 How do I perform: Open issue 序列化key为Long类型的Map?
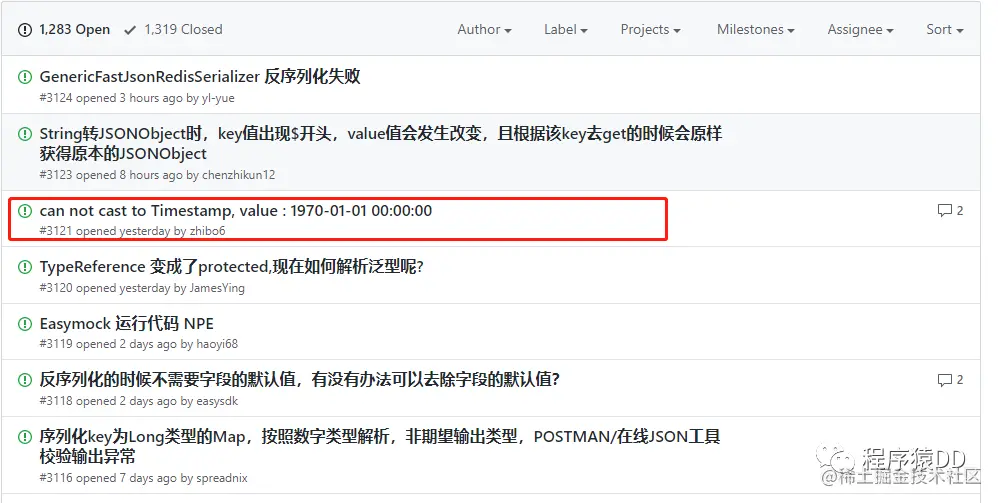coord(379,446)
